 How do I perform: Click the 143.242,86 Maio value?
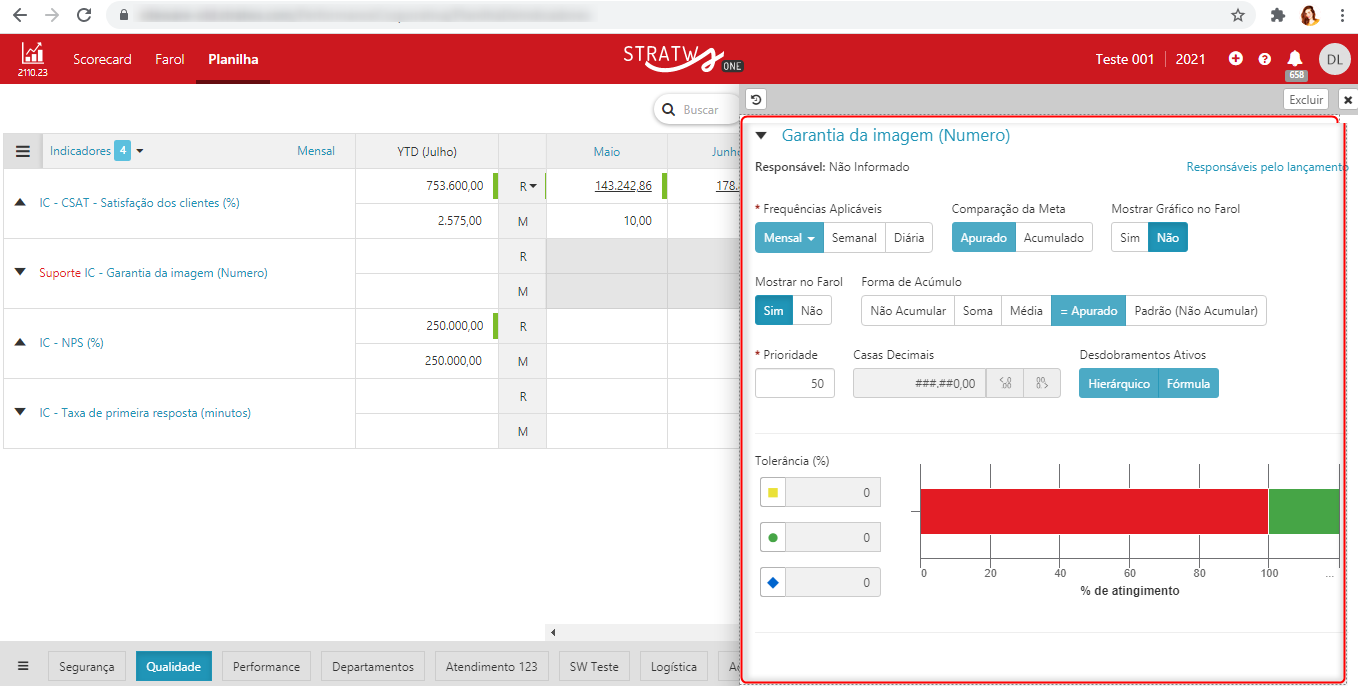(623, 186)
